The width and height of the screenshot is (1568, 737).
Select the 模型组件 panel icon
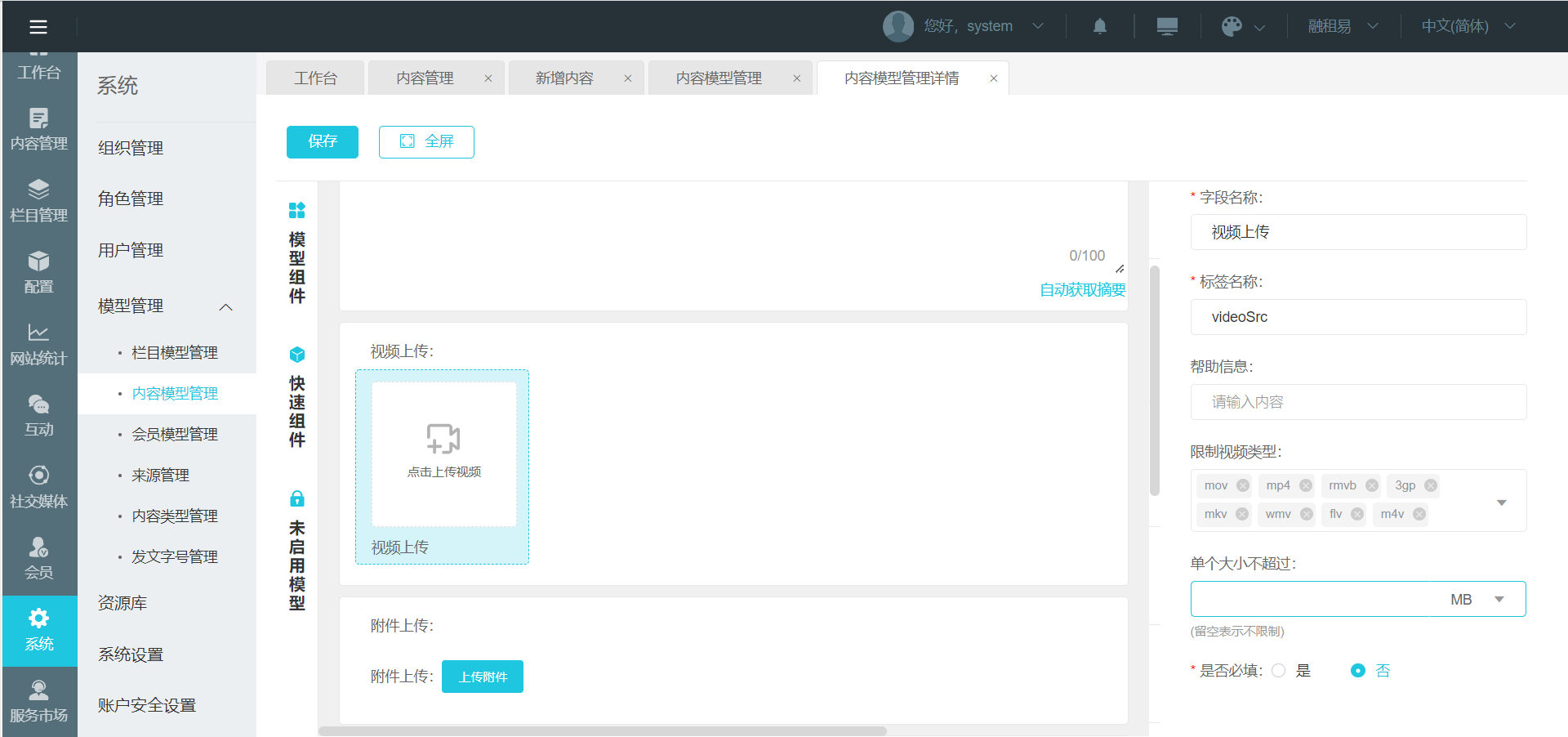[297, 210]
